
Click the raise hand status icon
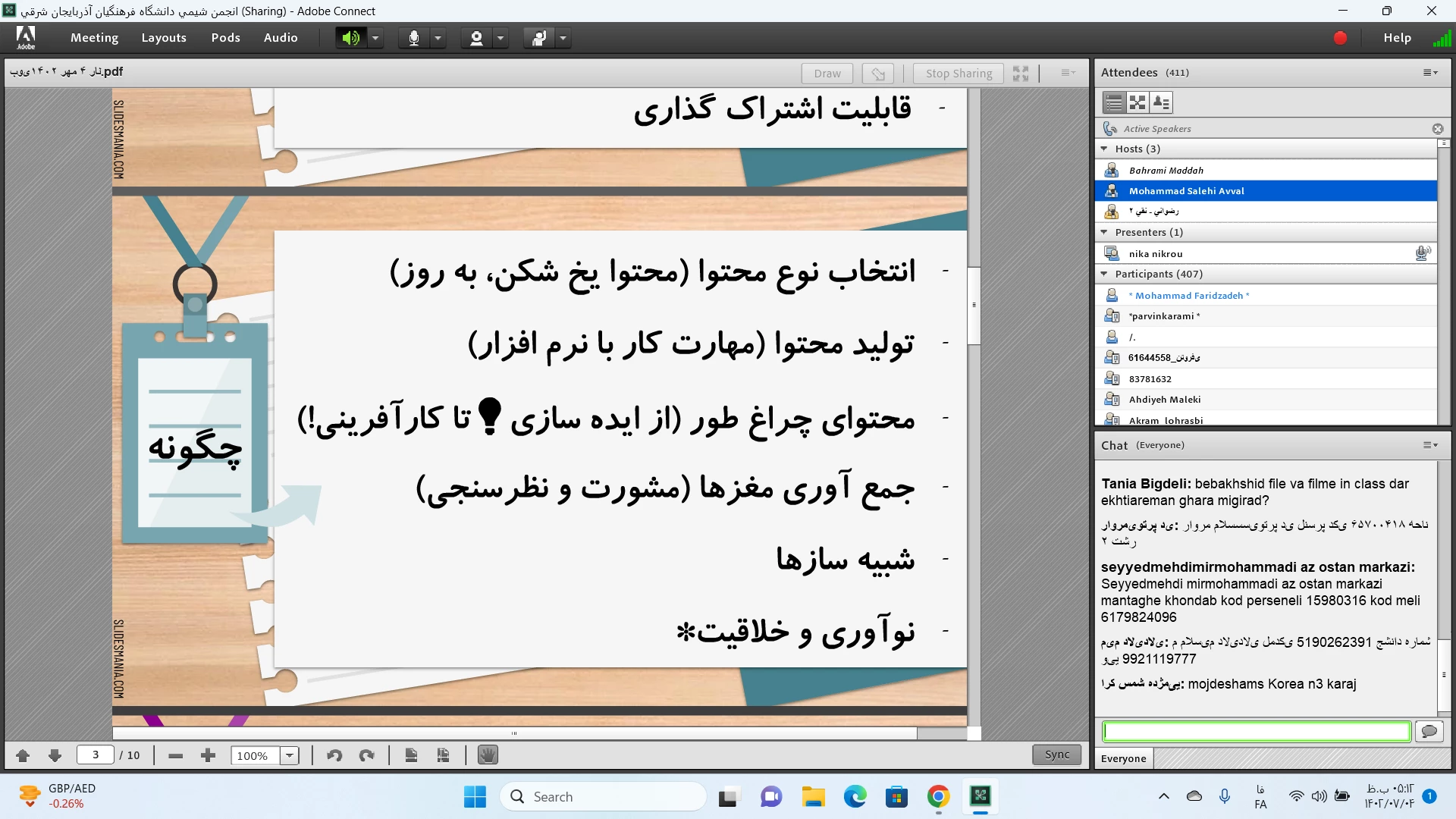(x=538, y=38)
